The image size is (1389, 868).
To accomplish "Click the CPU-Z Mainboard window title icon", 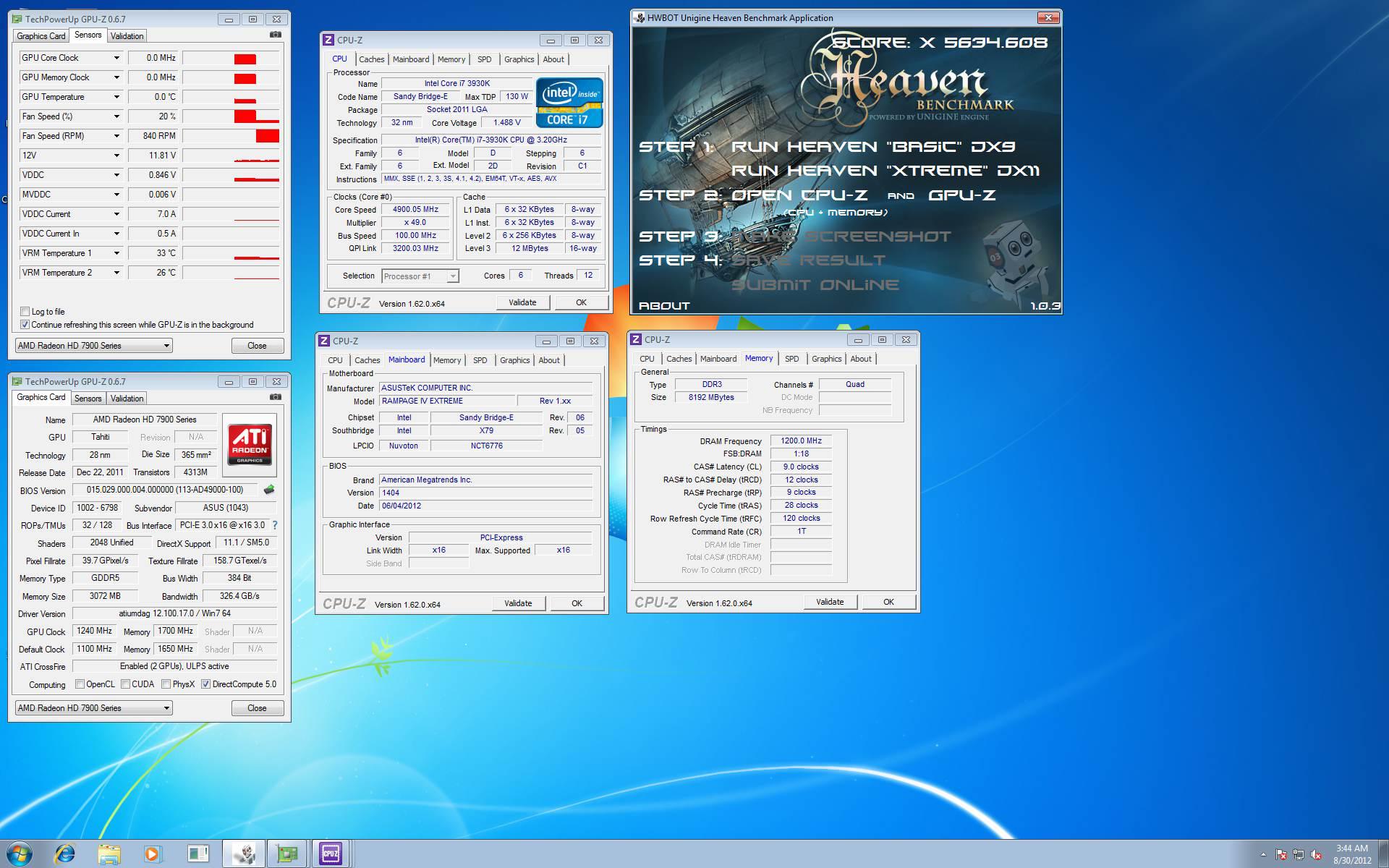I will [324, 341].
